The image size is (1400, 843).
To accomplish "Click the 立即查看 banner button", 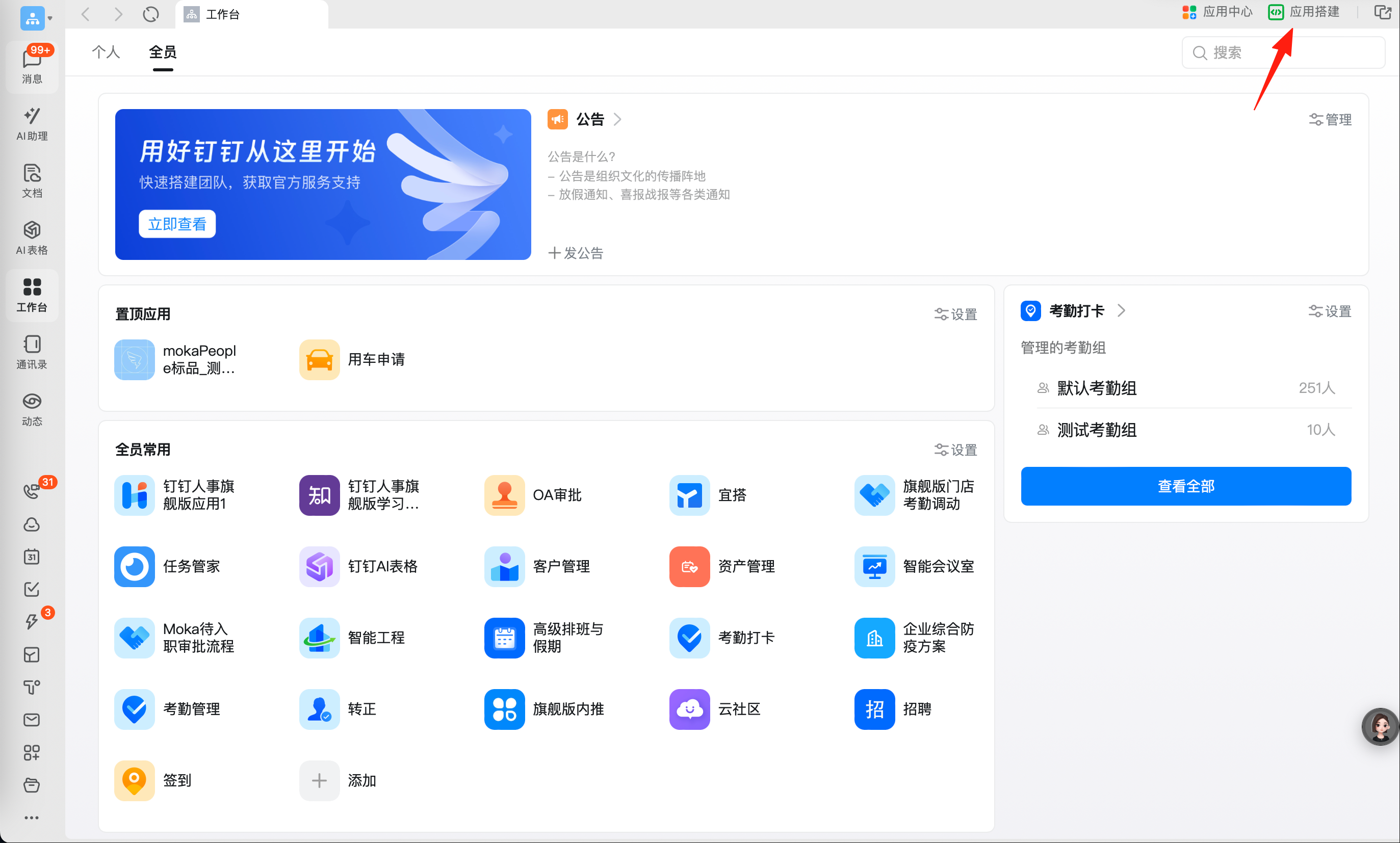I will point(177,224).
